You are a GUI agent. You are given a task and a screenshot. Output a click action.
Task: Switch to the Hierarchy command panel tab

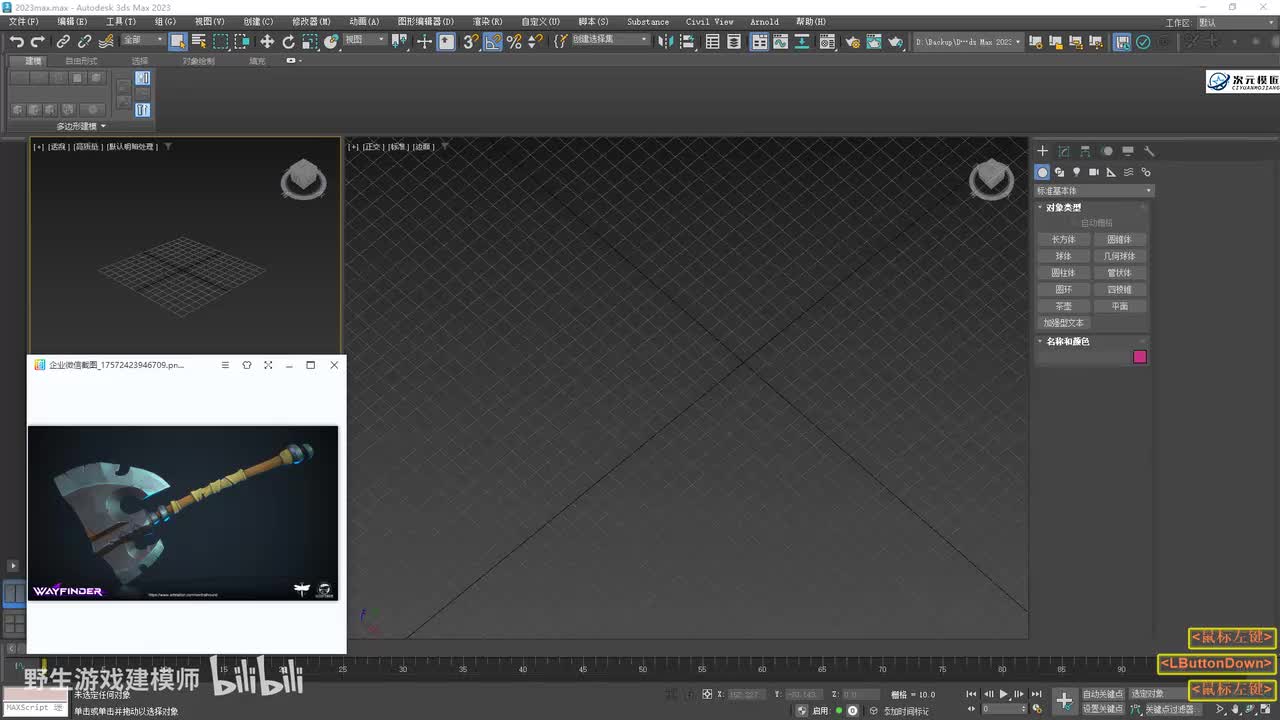point(1085,151)
